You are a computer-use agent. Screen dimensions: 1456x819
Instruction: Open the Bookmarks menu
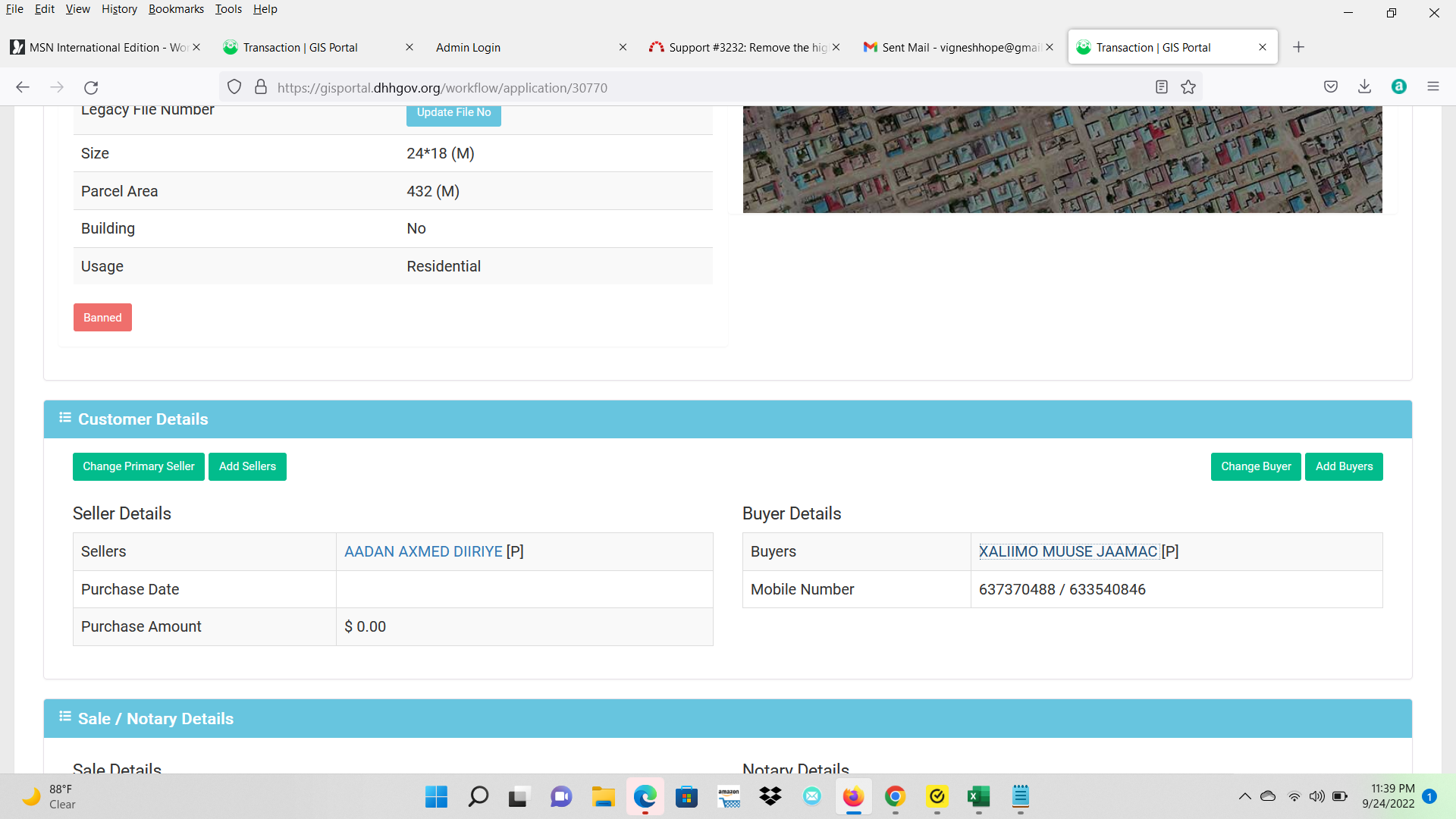(176, 9)
